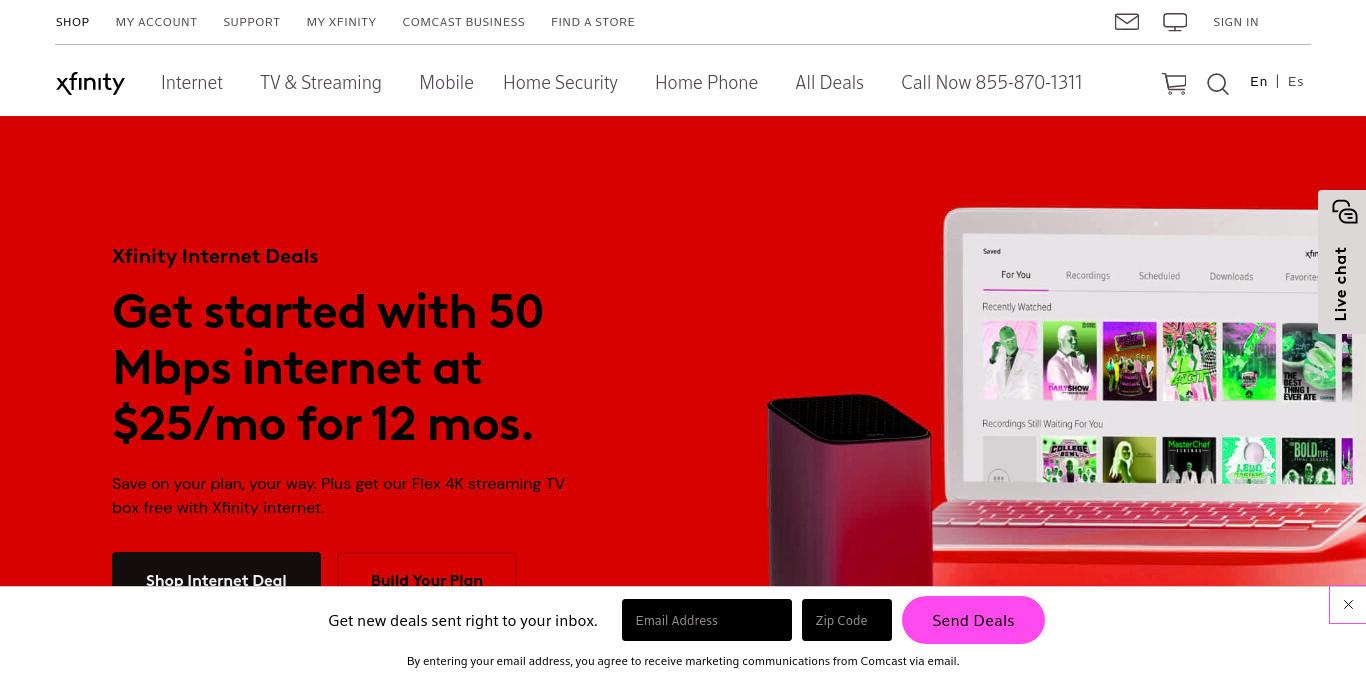Image resolution: width=1366 pixels, height=677 pixels.
Task: Click Shop Internet Deal button
Action: click(216, 570)
